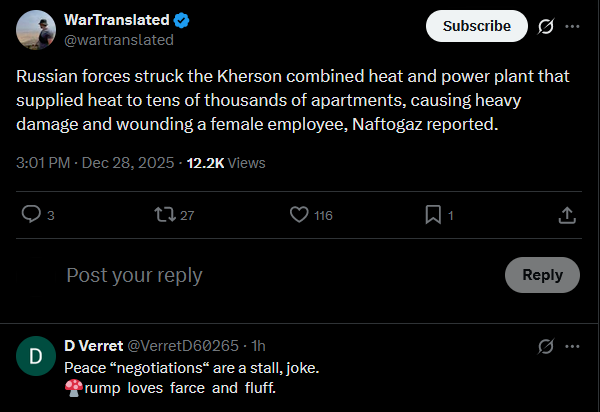Open D Verret's avatar
The image size is (600, 412).
click(x=35, y=356)
